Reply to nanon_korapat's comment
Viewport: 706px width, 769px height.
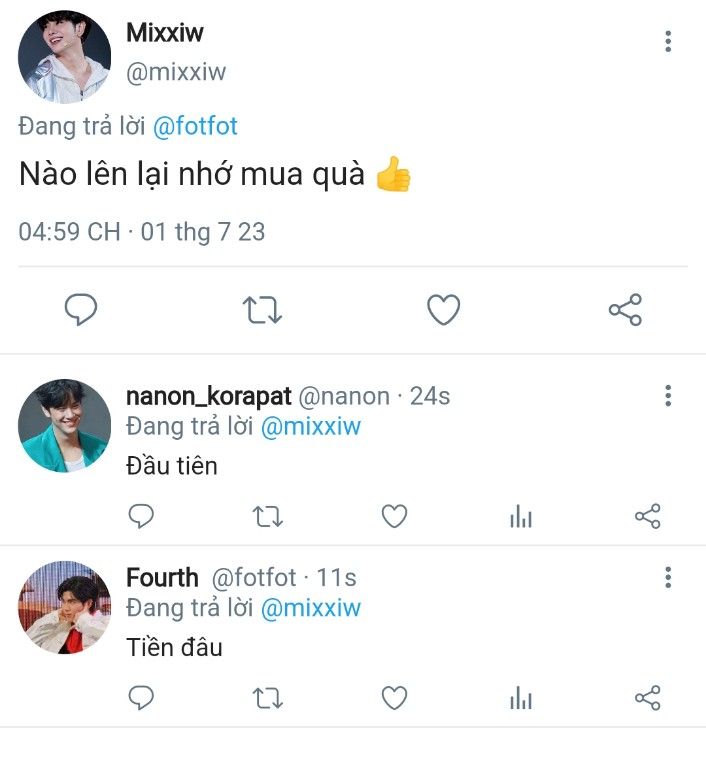point(142,516)
